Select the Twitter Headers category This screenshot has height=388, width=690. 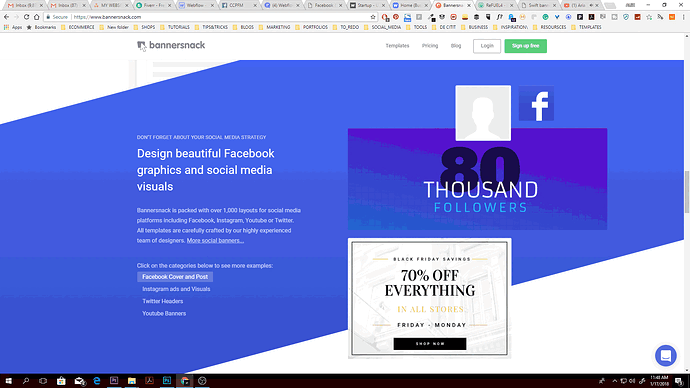[x=162, y=301]
